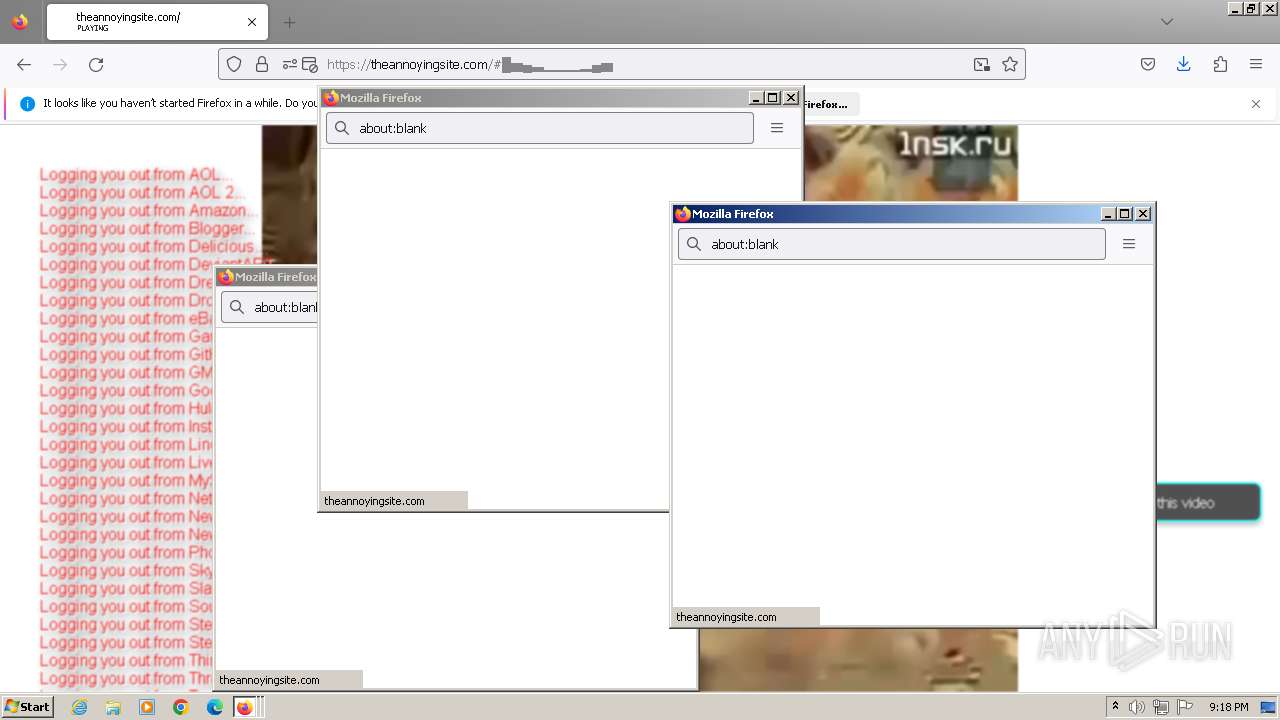
Task: Dismiss the Firefox refresh notification bar
Action: coord(1256,103)
